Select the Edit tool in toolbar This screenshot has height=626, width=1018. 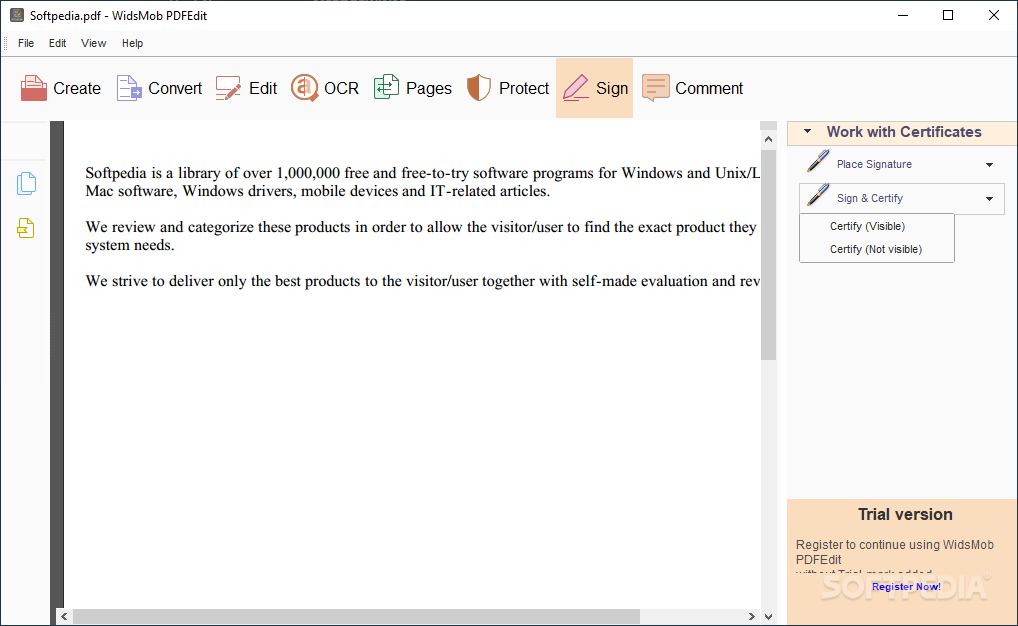click(x=247, y=88)
